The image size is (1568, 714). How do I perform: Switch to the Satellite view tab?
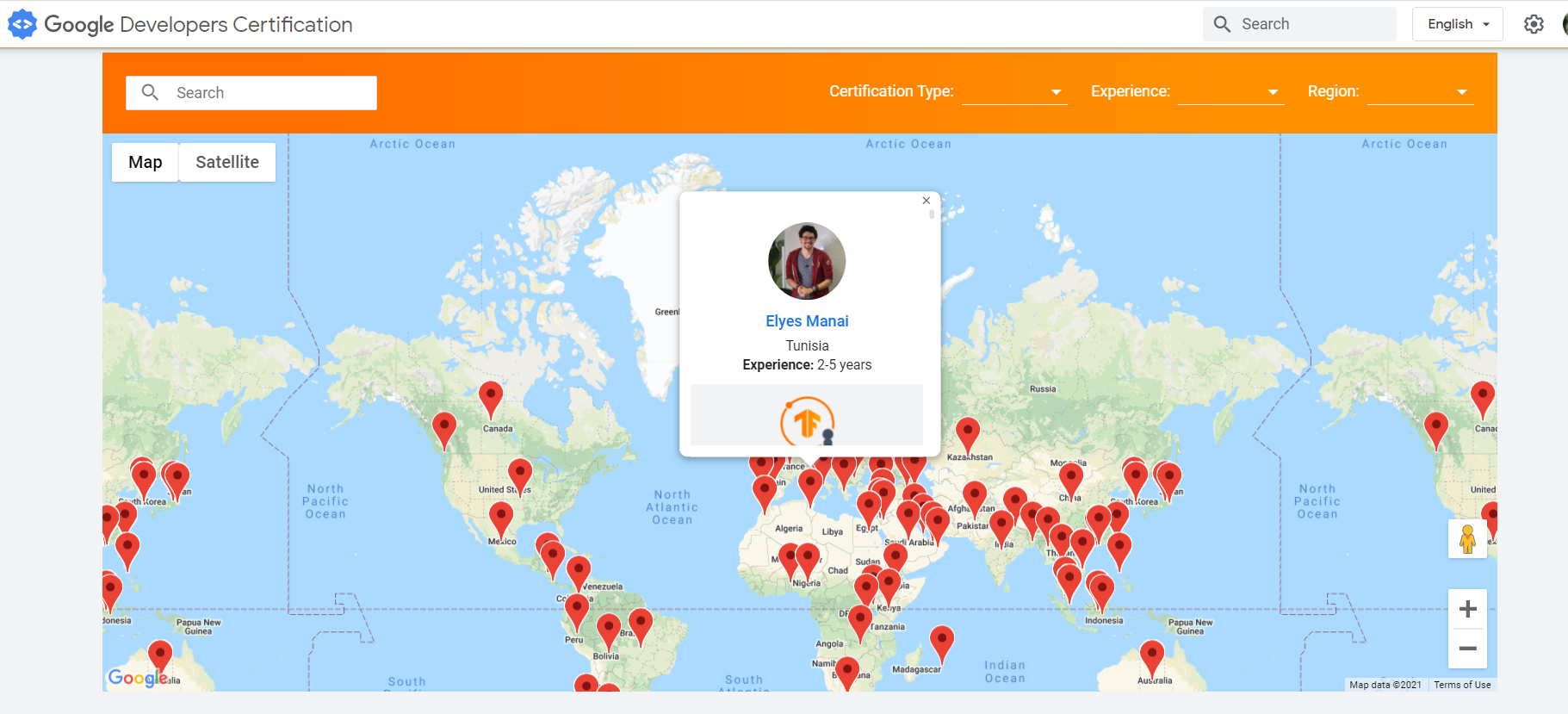tap(227, 162)
